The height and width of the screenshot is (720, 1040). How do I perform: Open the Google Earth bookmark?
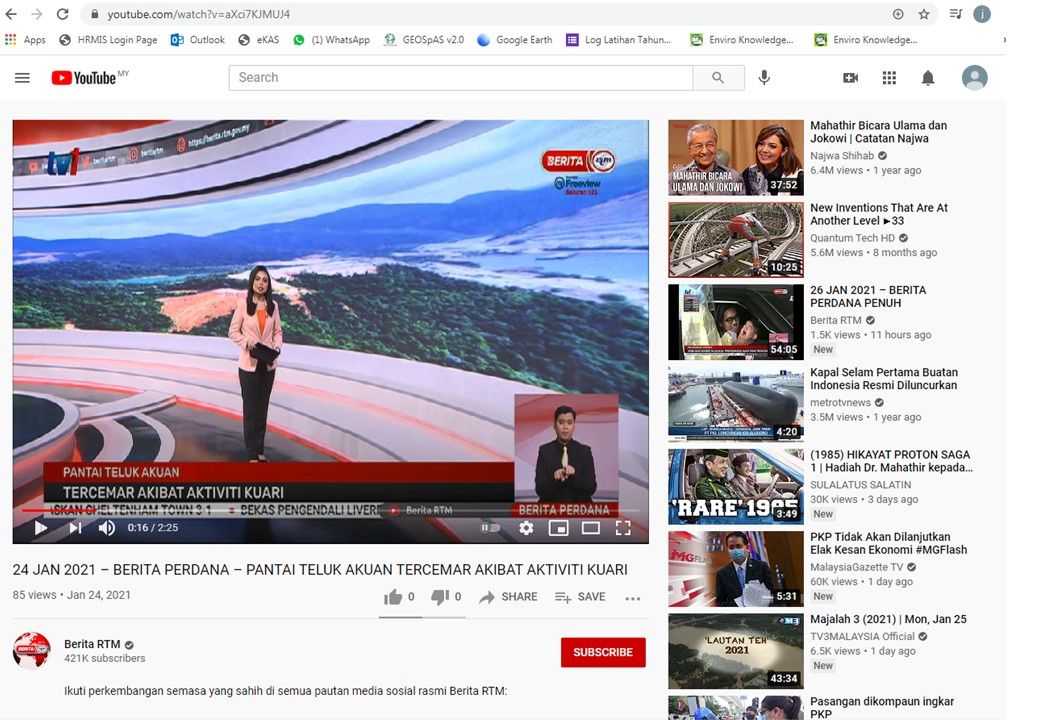(x=515, y=40)
